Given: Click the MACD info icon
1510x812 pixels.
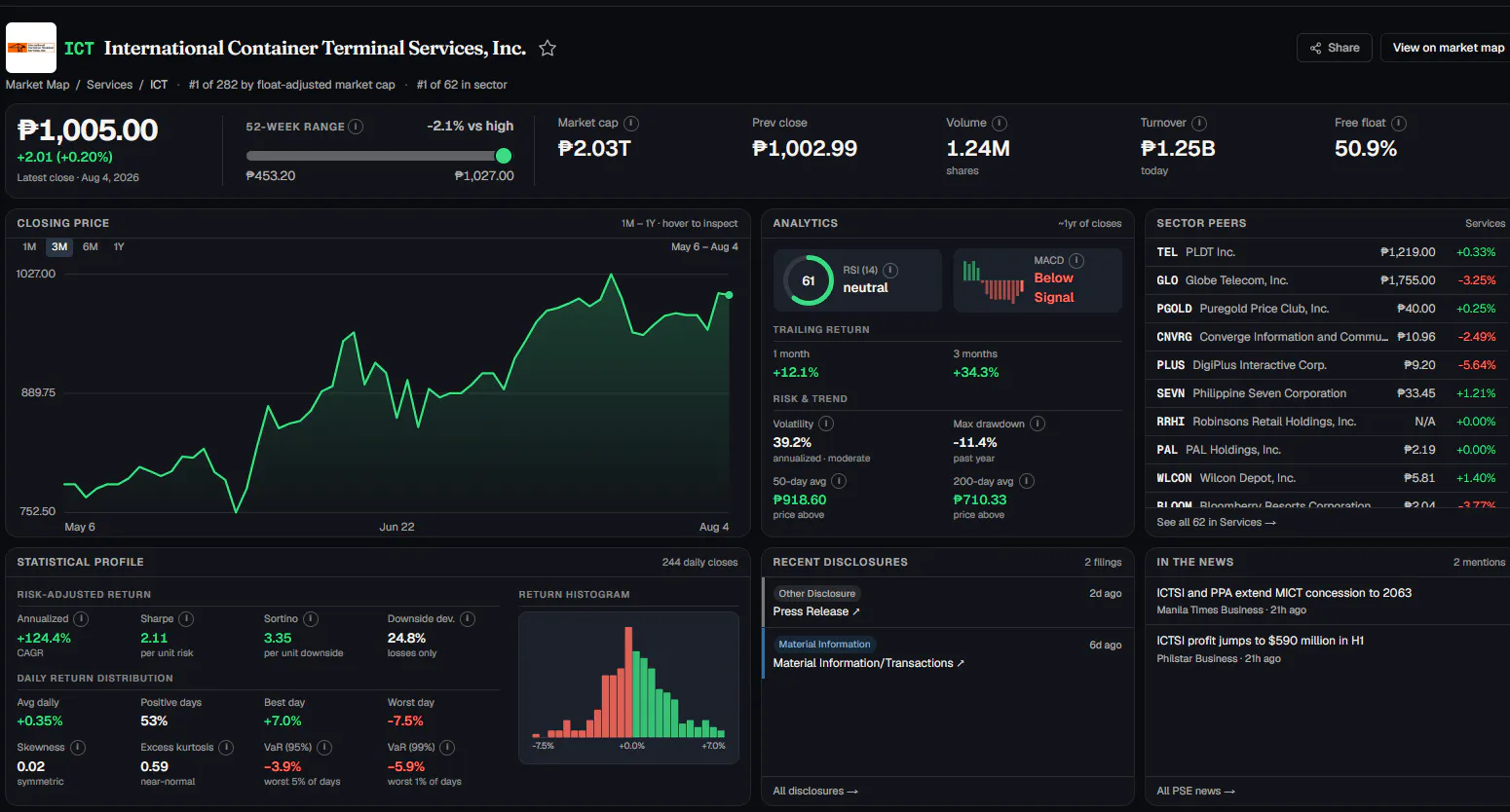Looking at the screenshot, I should coord(1076,260).
